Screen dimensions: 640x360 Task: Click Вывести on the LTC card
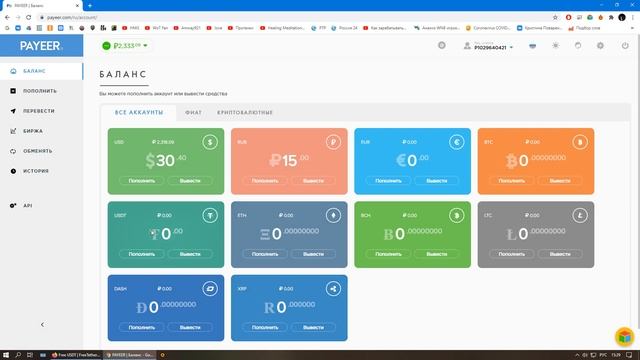pos(560,254)
